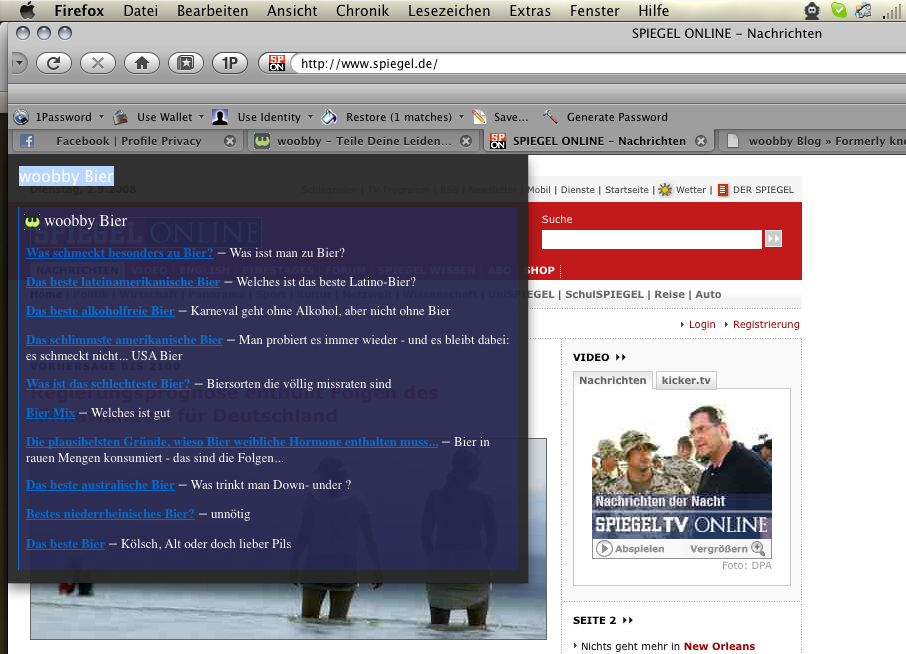Open the Reise section link
The image size is (906, 654).
(x=669, y=294)
